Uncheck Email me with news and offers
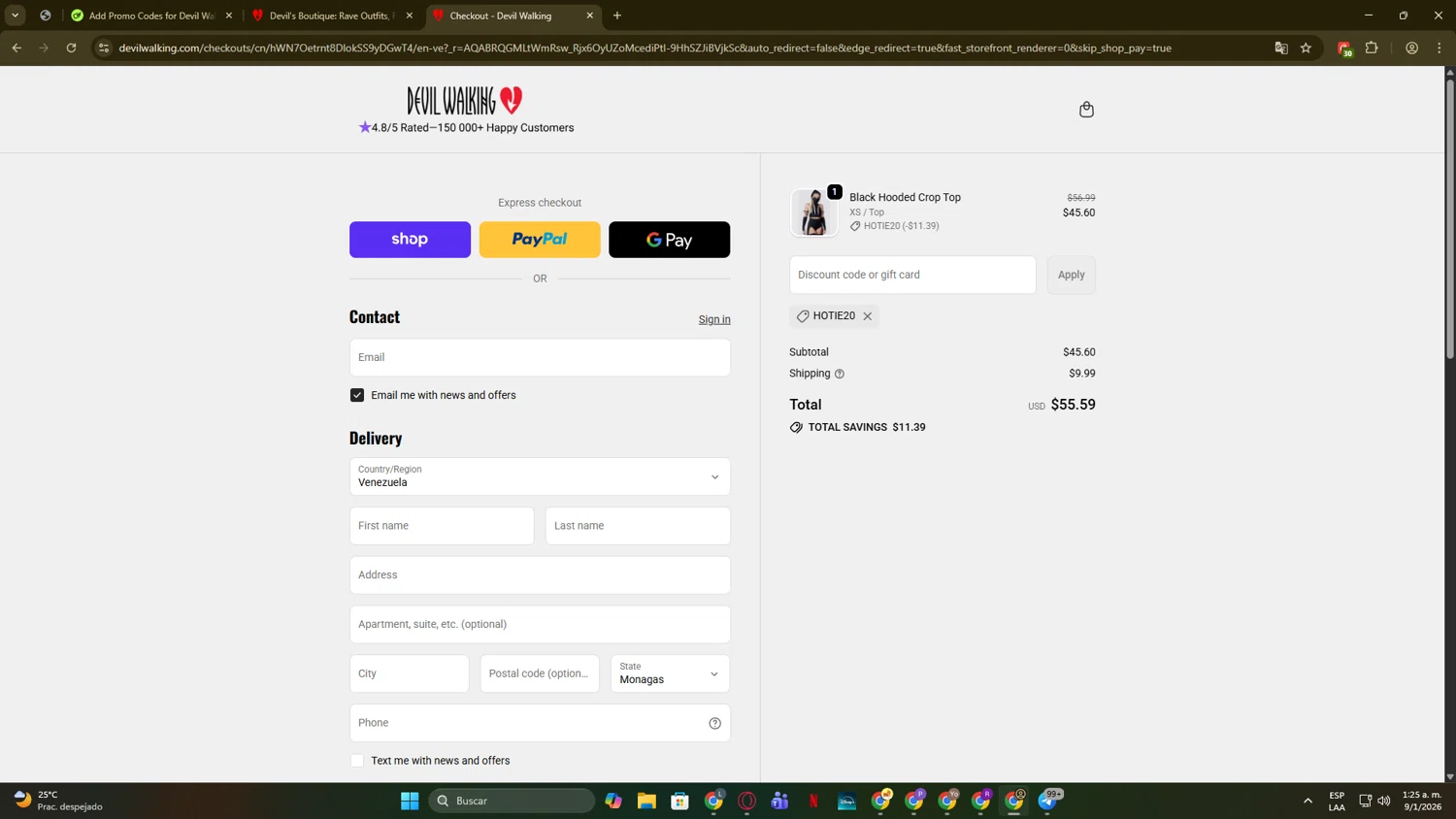The height and width of the screenshot is (819, 1456). (x=357, y=395)
